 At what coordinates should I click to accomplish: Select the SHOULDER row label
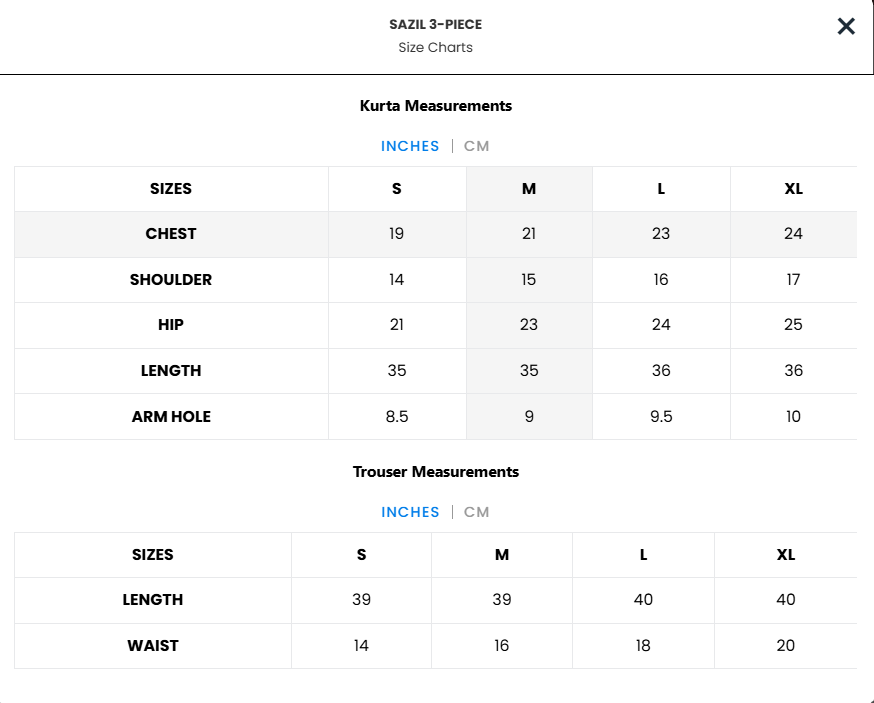point(171,280)
